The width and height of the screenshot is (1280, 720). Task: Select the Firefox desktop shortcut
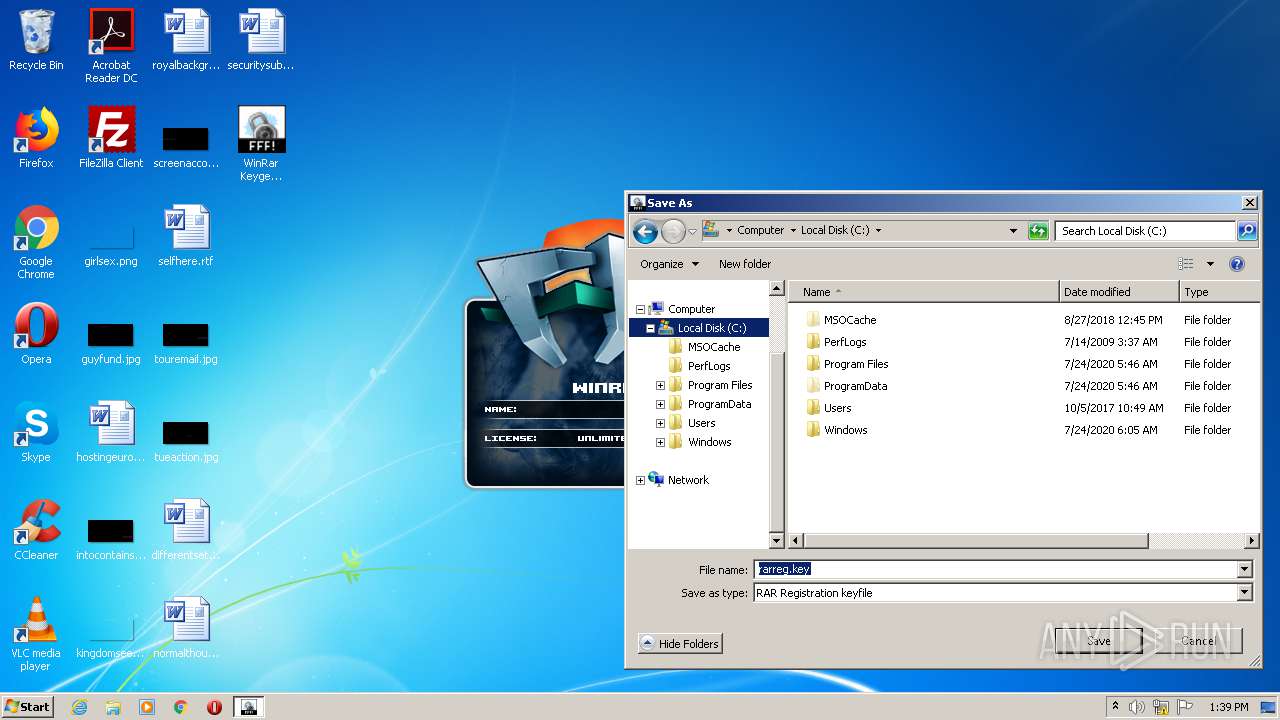click(x=36, y=138)
